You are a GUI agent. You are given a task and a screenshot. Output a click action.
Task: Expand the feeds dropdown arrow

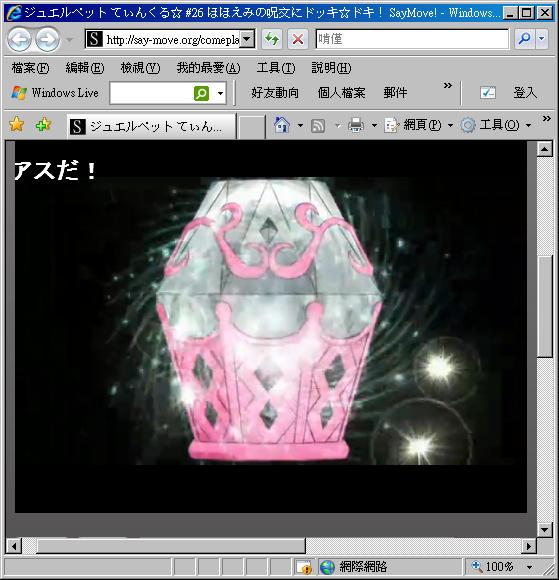[337, 125]
